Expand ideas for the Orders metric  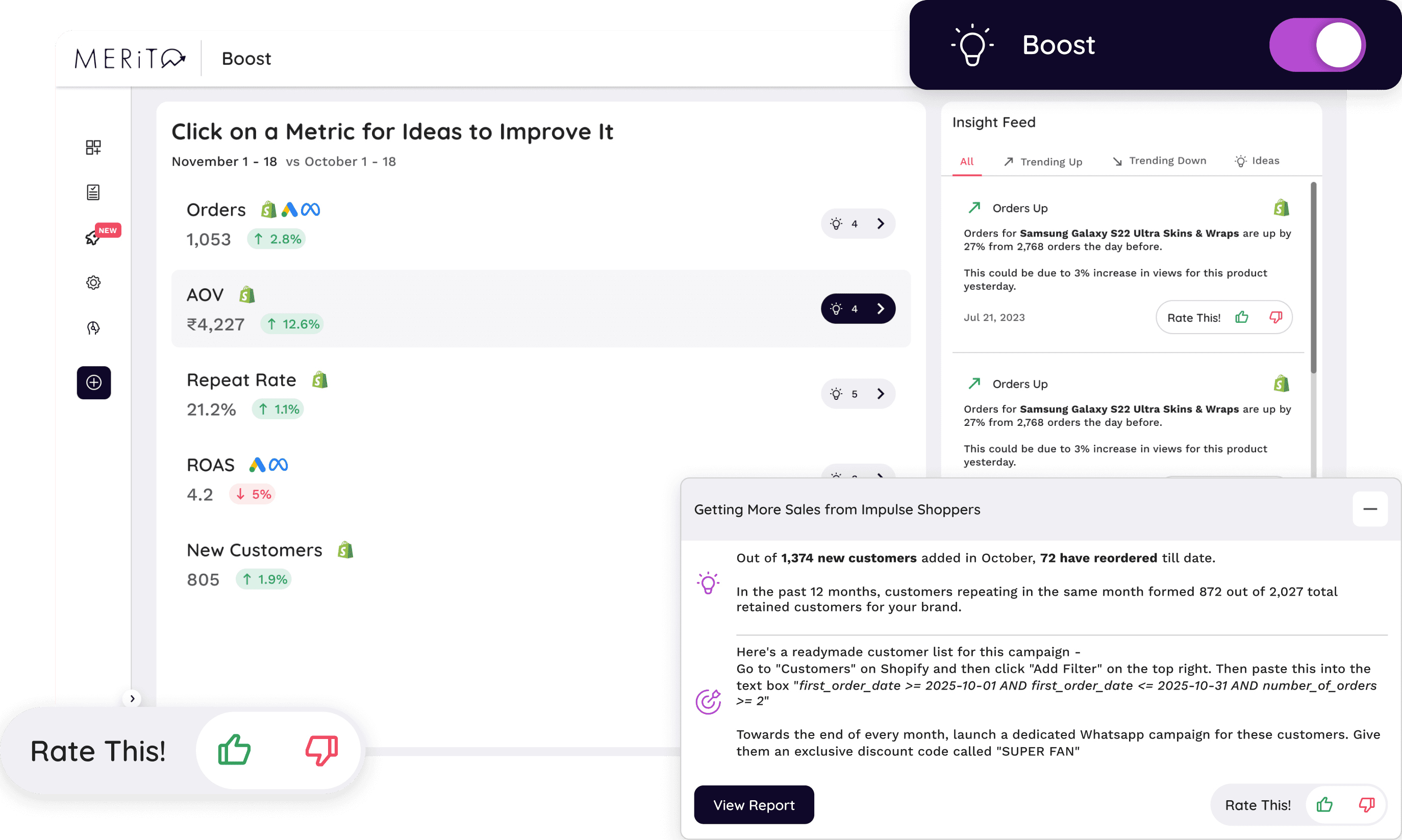858,223
